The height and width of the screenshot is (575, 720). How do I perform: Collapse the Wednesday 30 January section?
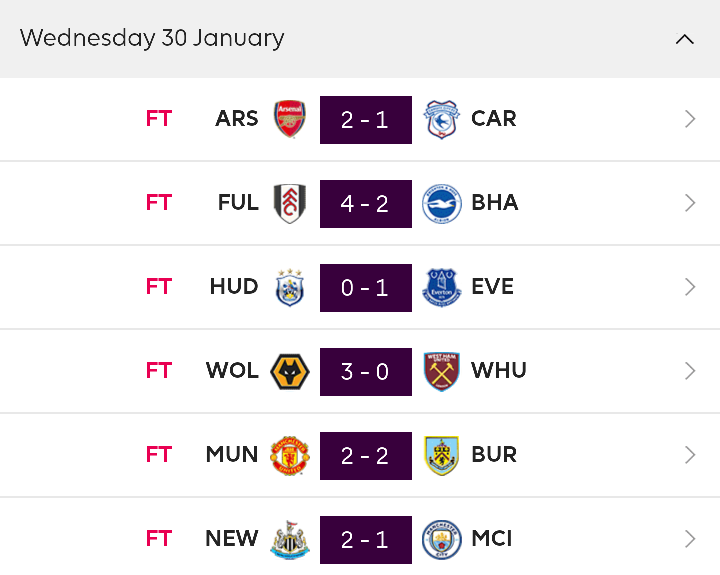[x=685, y=39]
